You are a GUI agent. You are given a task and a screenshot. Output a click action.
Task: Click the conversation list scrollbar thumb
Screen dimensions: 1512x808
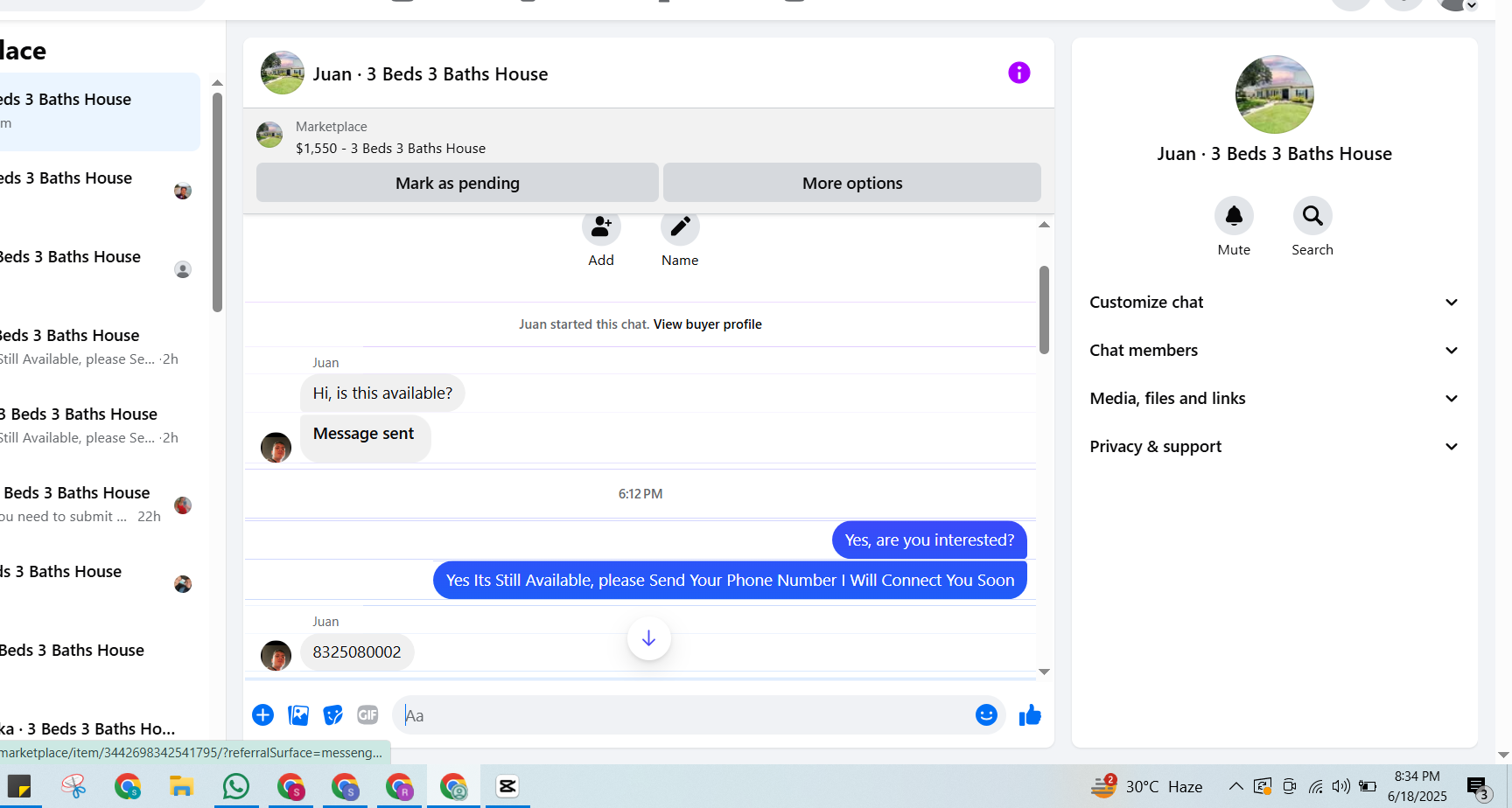(217, 202)
